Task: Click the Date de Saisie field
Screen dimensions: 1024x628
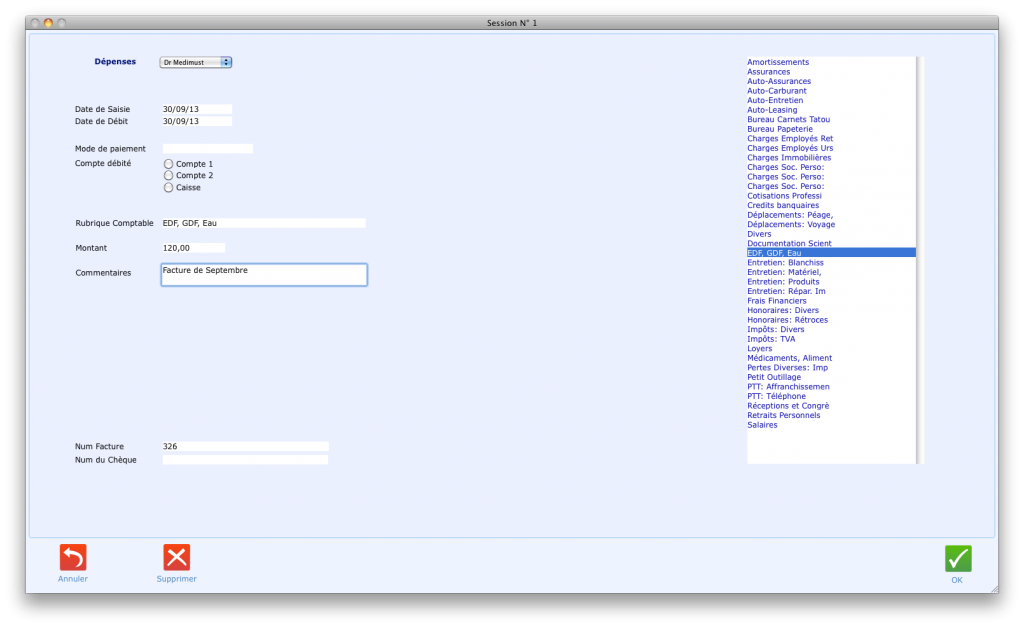Action: (x=197, y=109)
